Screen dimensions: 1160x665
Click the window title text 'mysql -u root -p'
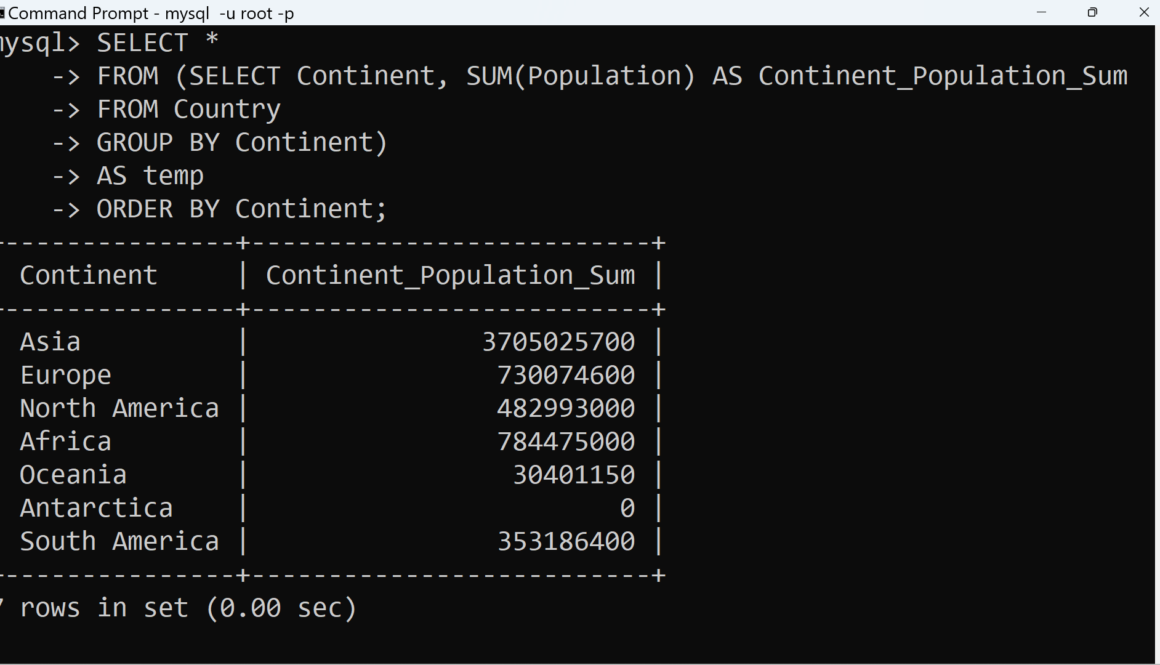pos(229,13)
